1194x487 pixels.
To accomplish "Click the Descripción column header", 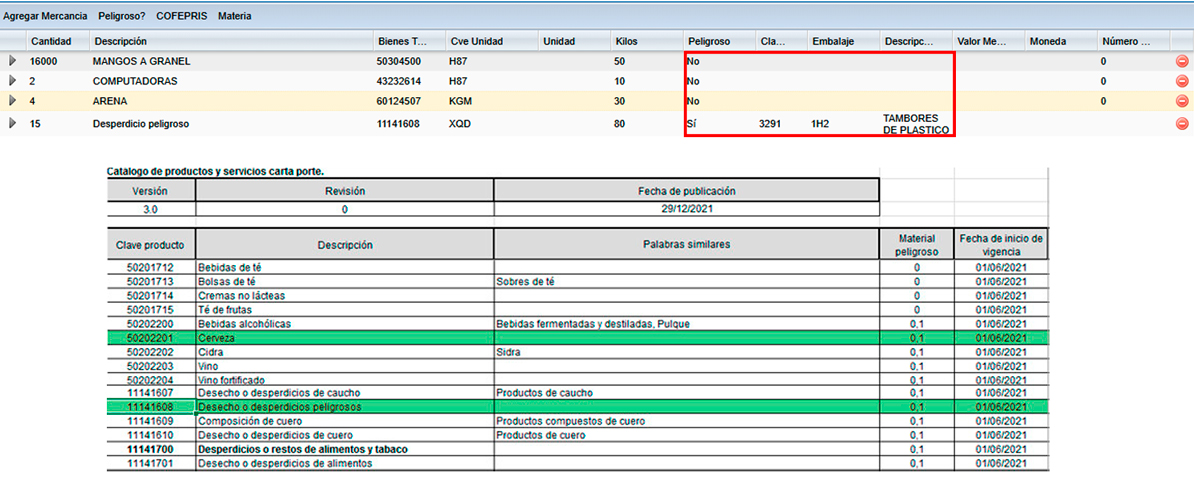I will 121,42.
